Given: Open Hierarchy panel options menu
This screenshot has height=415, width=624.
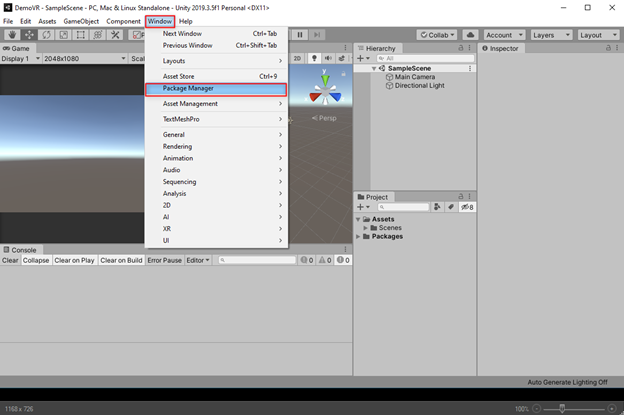Looking at the screenshot, I should (x=470, y=48).
